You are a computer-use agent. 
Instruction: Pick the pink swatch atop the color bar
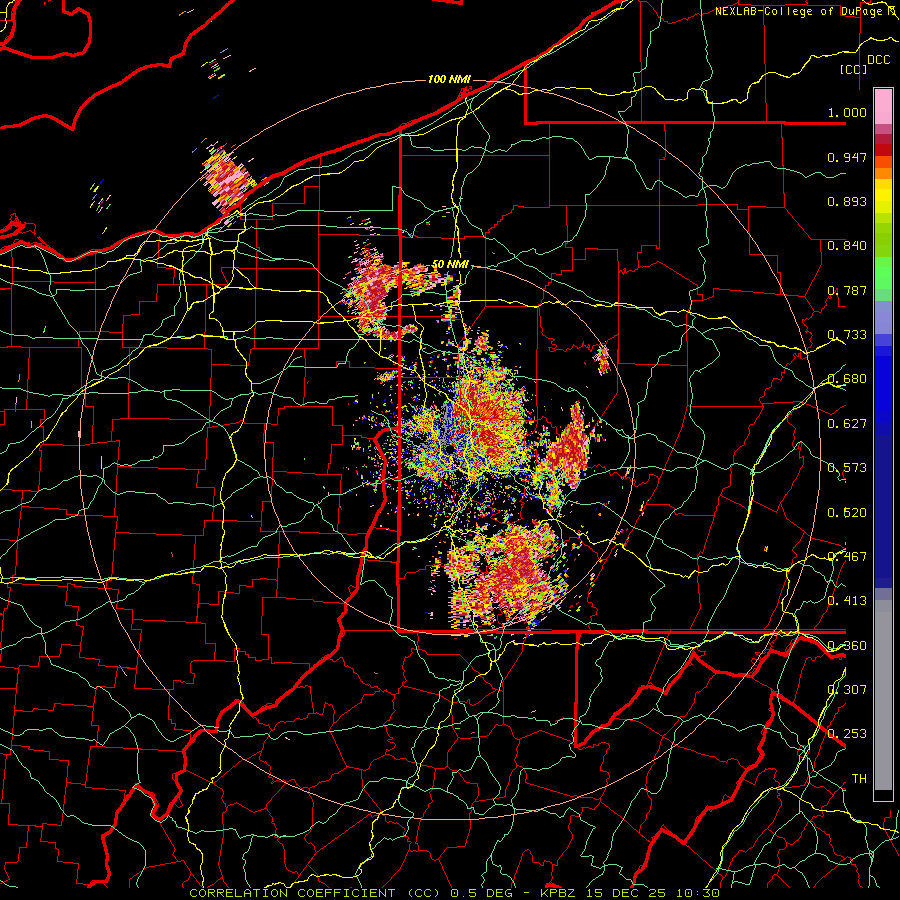coord(883,106)
